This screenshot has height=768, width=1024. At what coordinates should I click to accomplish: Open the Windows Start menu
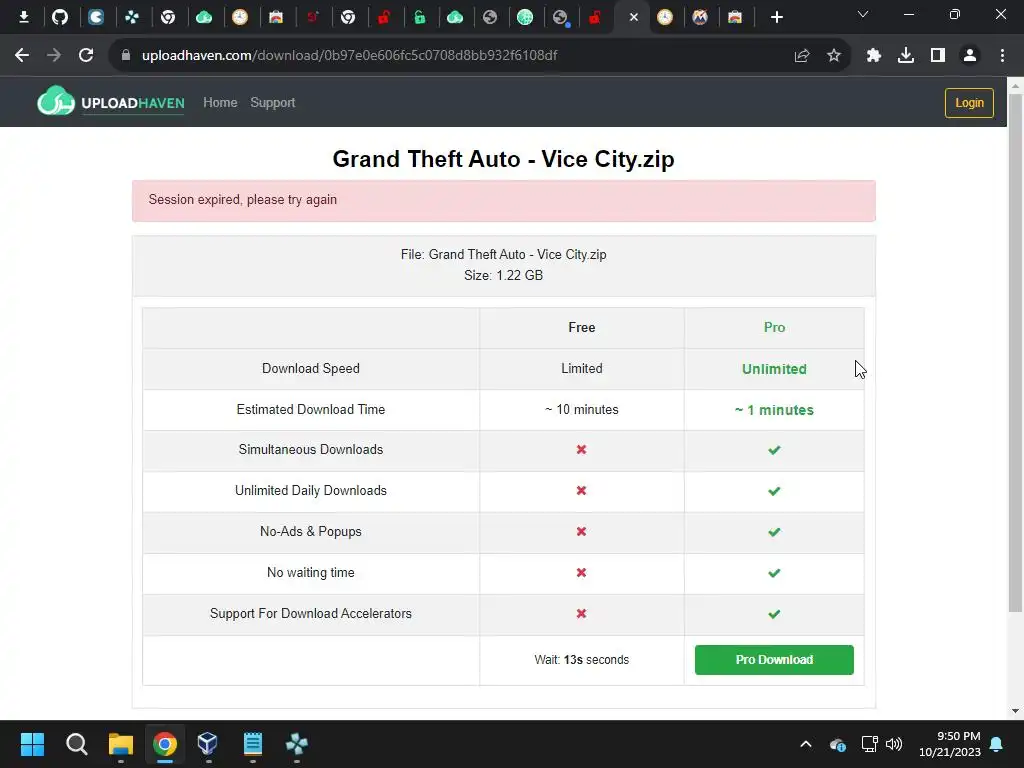pyautogui.click(x=32, y=744)
